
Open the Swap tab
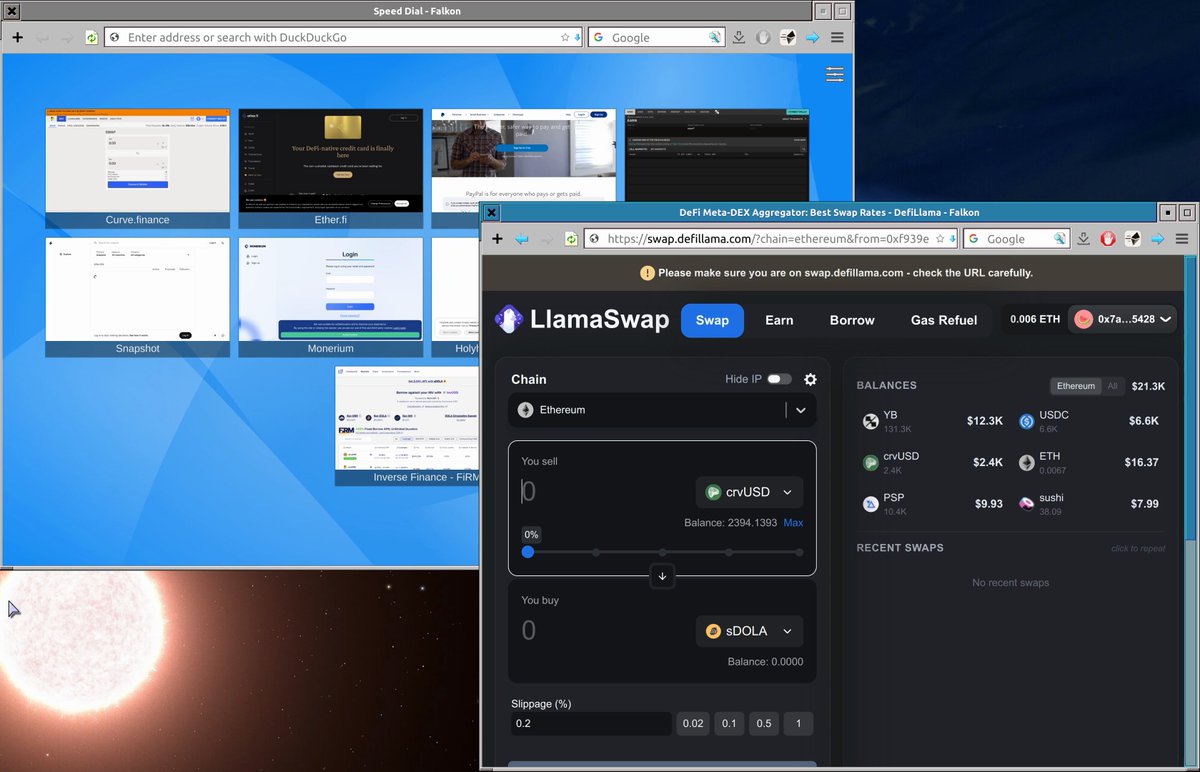(712, 320)
